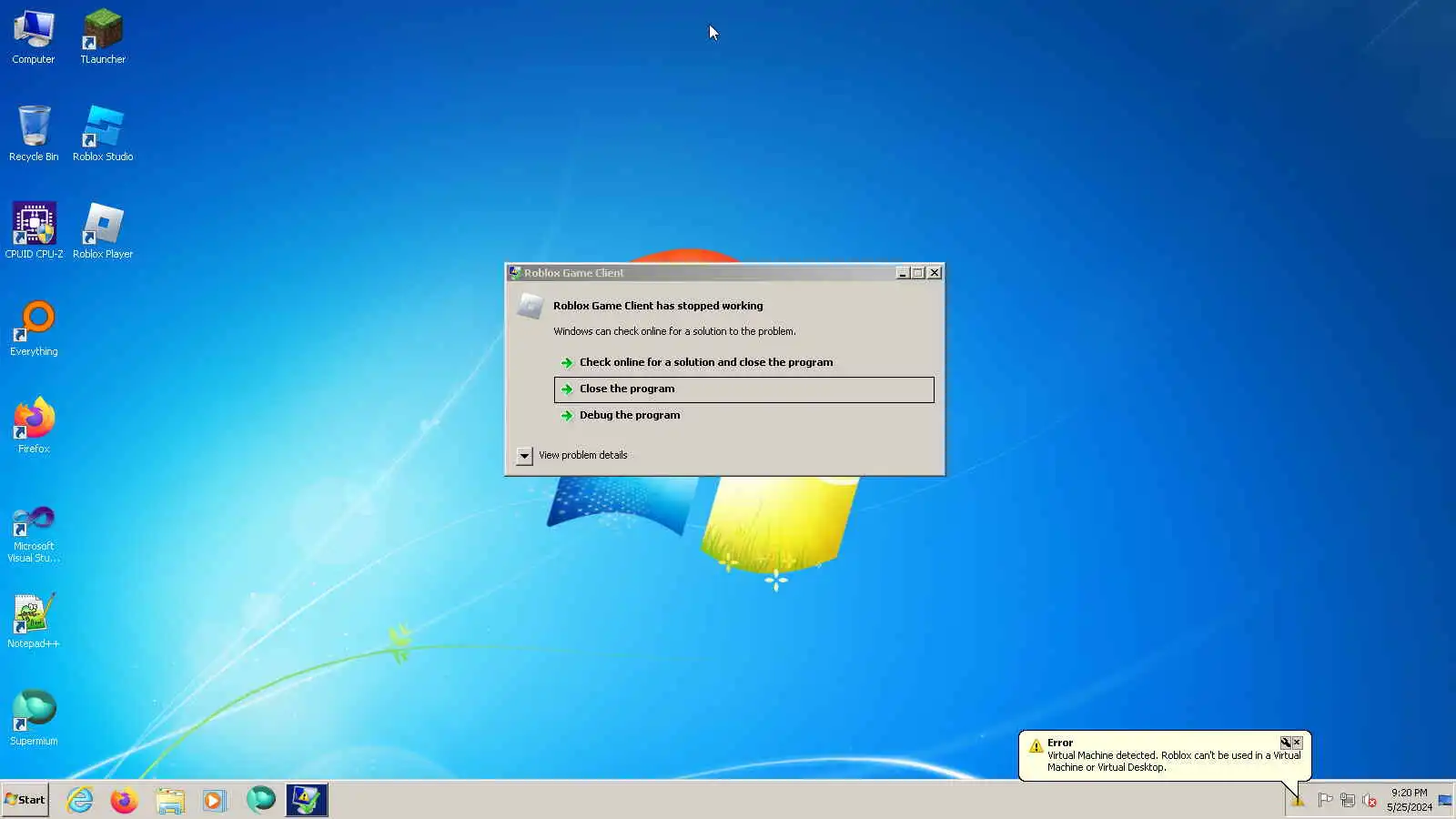Open the network tray icon

coord(1347,800)
